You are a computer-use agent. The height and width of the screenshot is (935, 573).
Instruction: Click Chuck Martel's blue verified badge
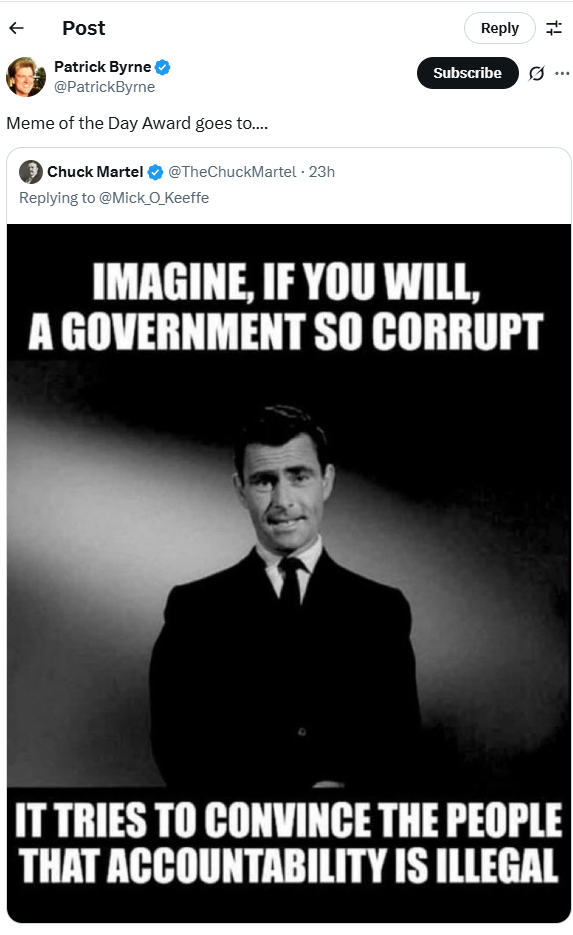(155, 172)
